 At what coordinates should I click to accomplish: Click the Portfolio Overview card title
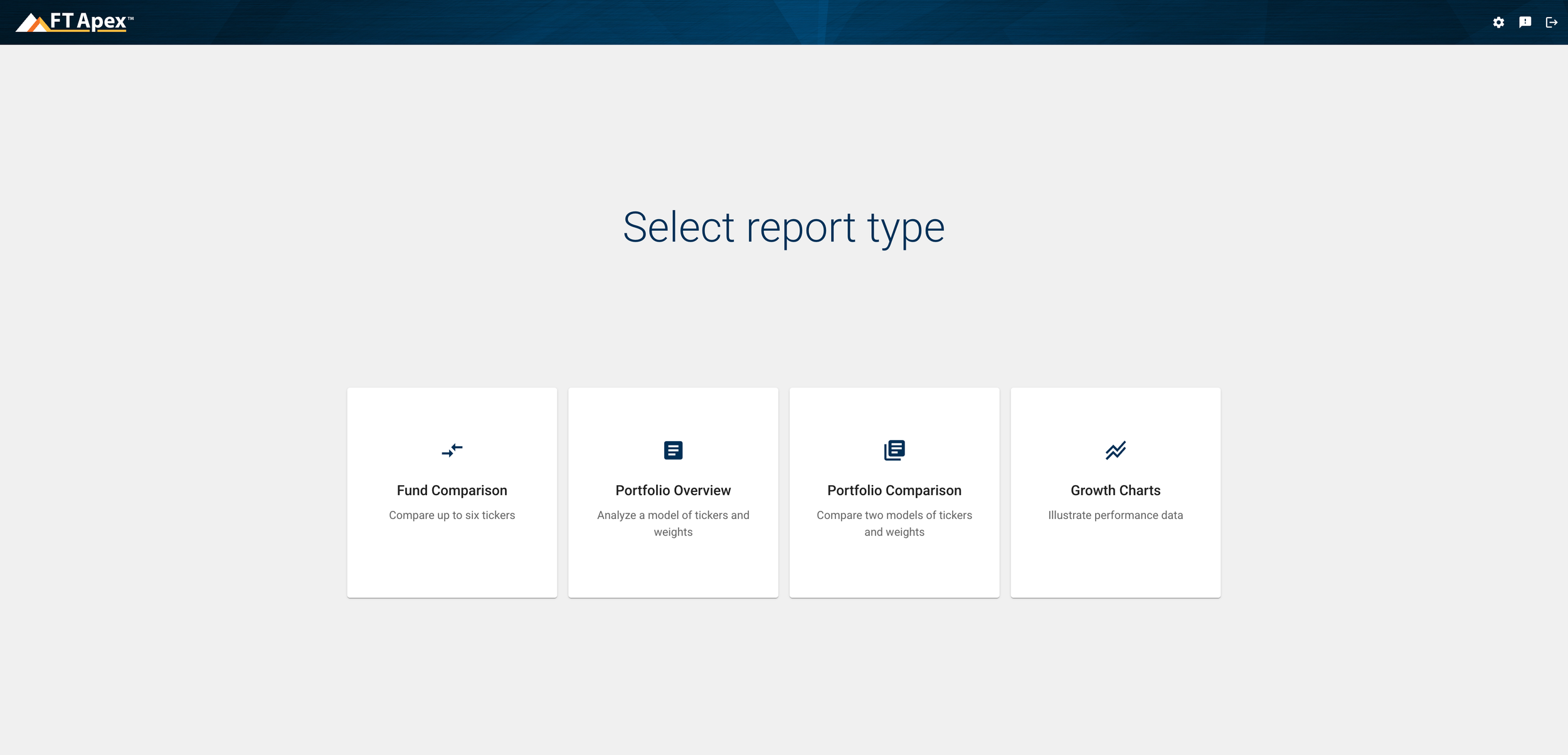[x=673, y=490]
